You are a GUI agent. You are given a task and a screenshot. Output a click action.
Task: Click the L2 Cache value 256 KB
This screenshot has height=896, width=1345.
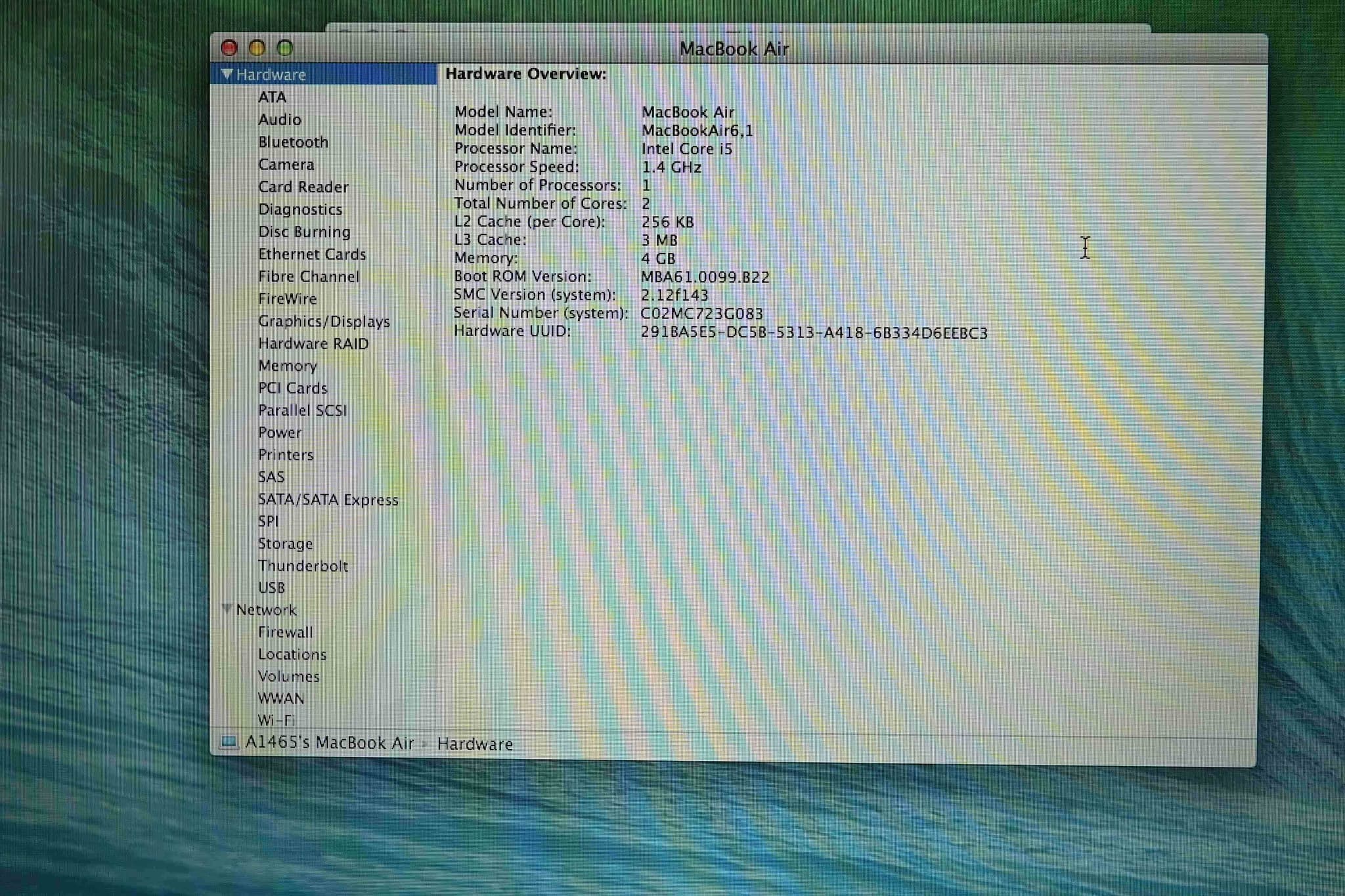coord(667,222)
